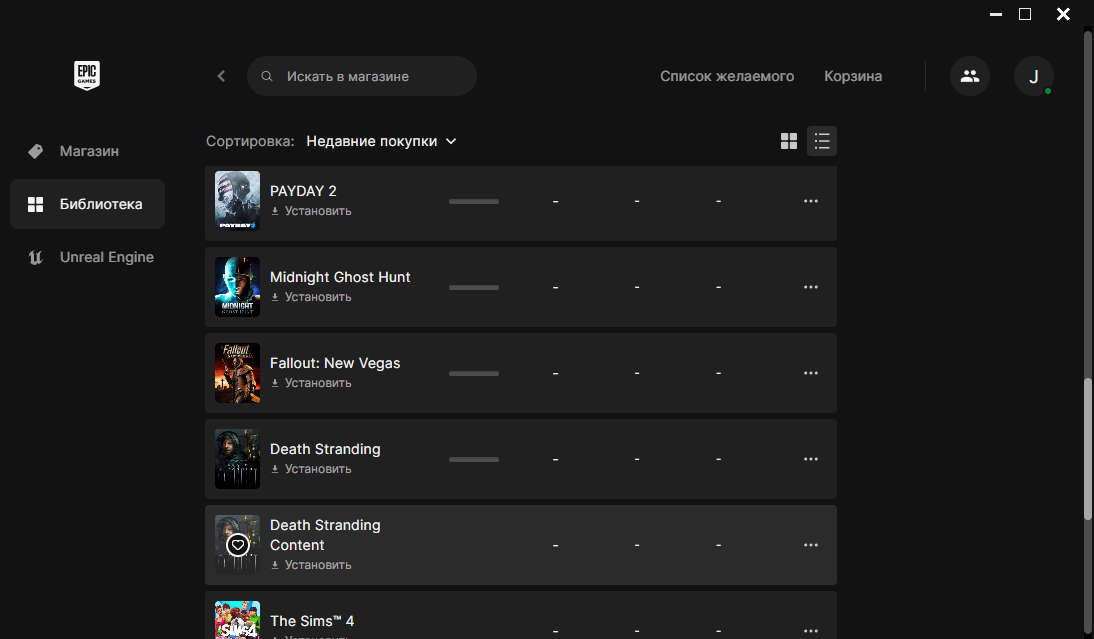This screenshot has height=639, width=1094.
Task: Open Death Stranding Content options menu
Action: (810, 545)
